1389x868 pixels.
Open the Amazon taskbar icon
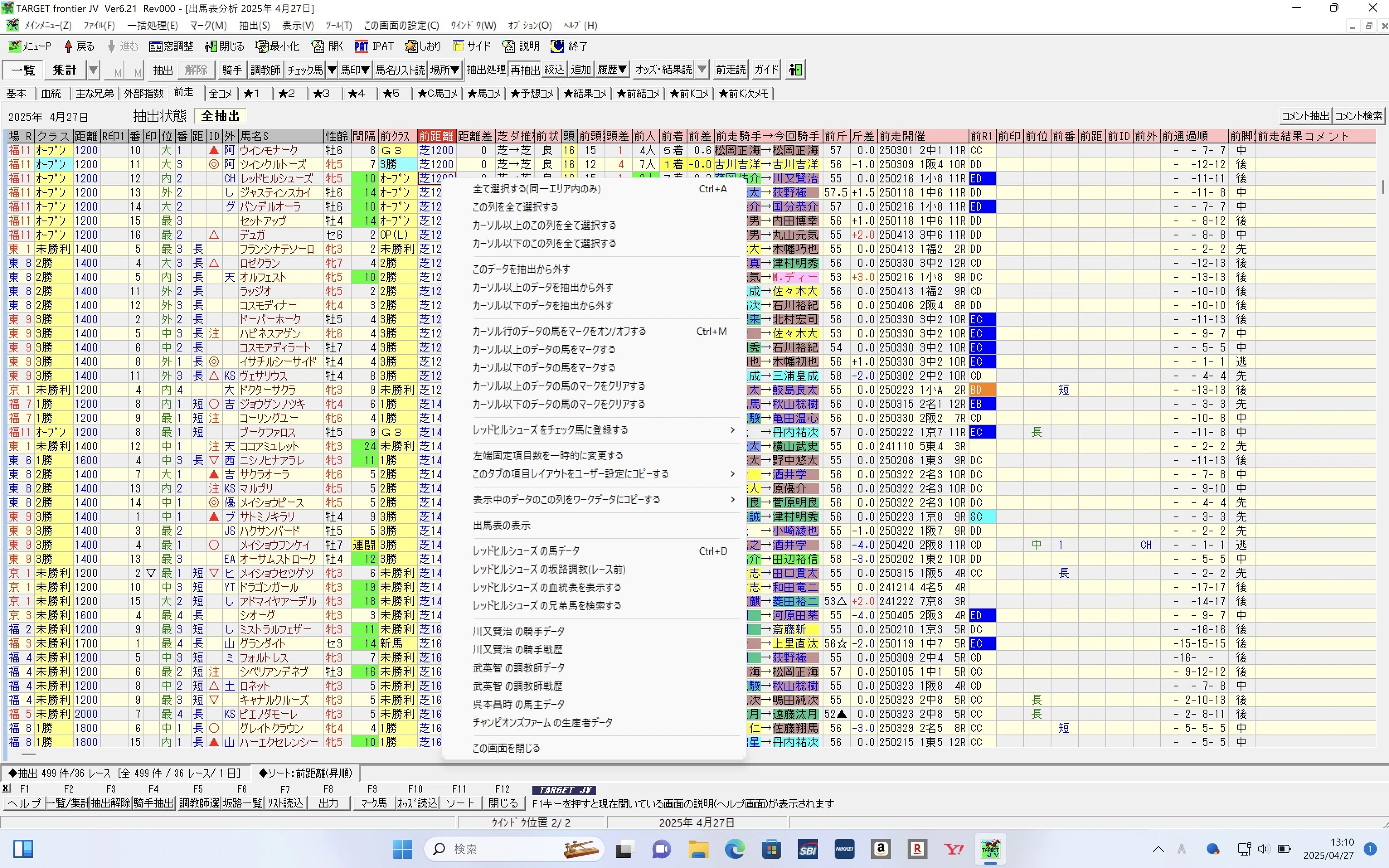(x=881, y=849)
